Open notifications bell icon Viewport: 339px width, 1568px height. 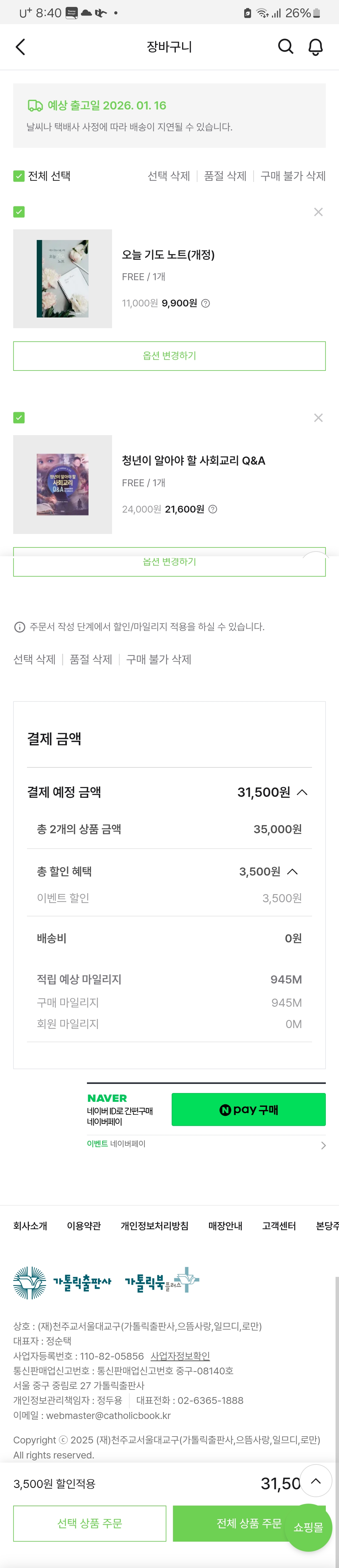coord(315,47)
